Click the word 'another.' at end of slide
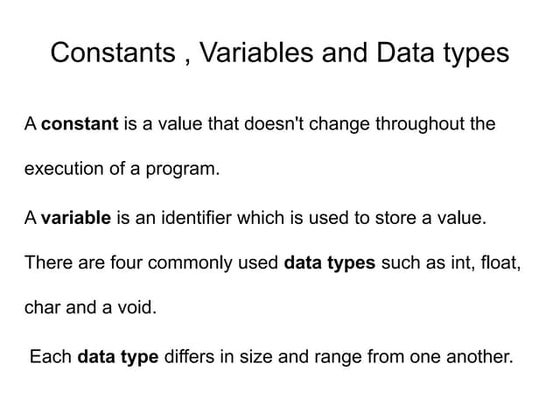This screenshot has height=420, width=560. click(x=479, y=357)
